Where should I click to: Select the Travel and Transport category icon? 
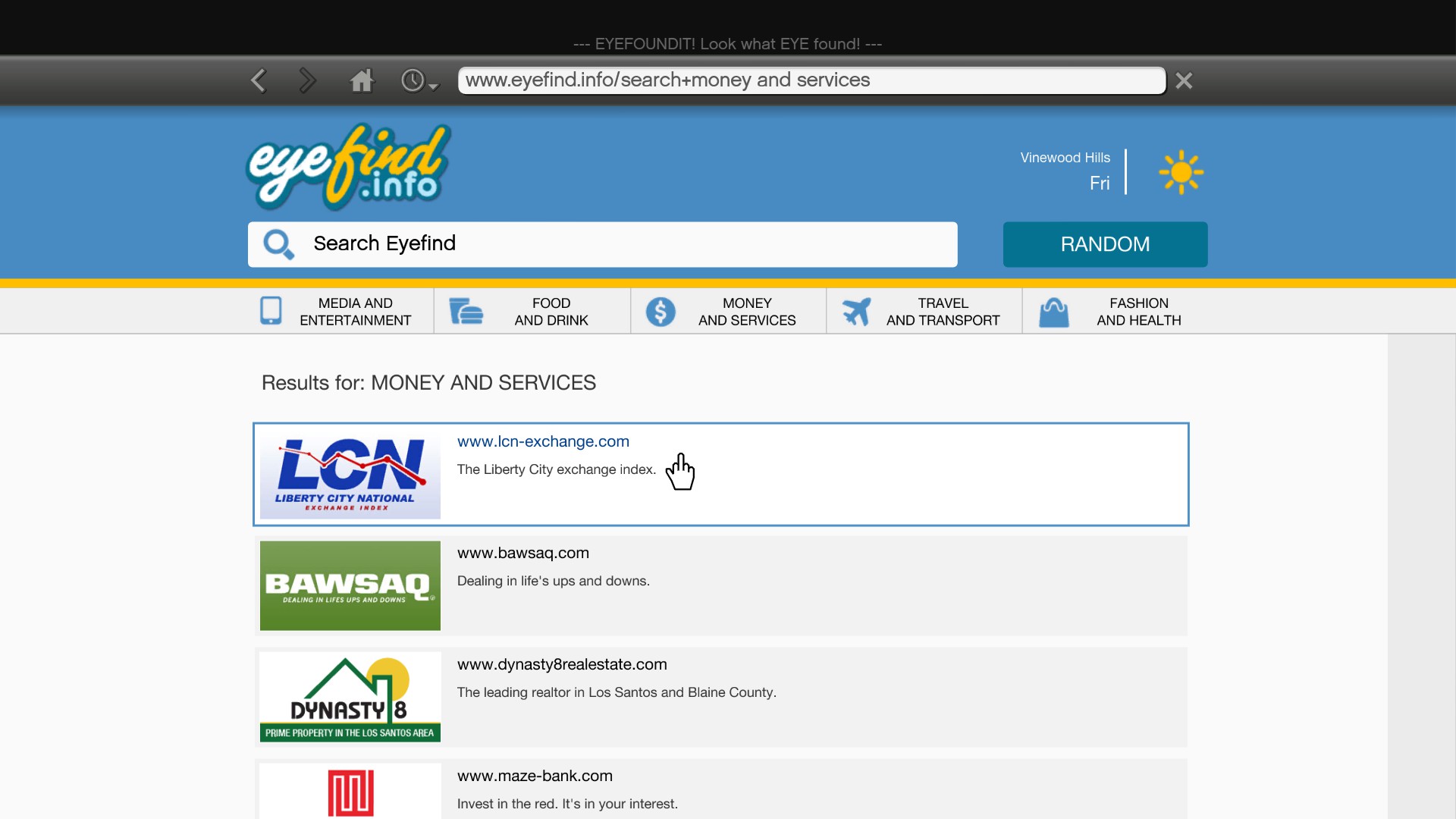tap(855, 310)
